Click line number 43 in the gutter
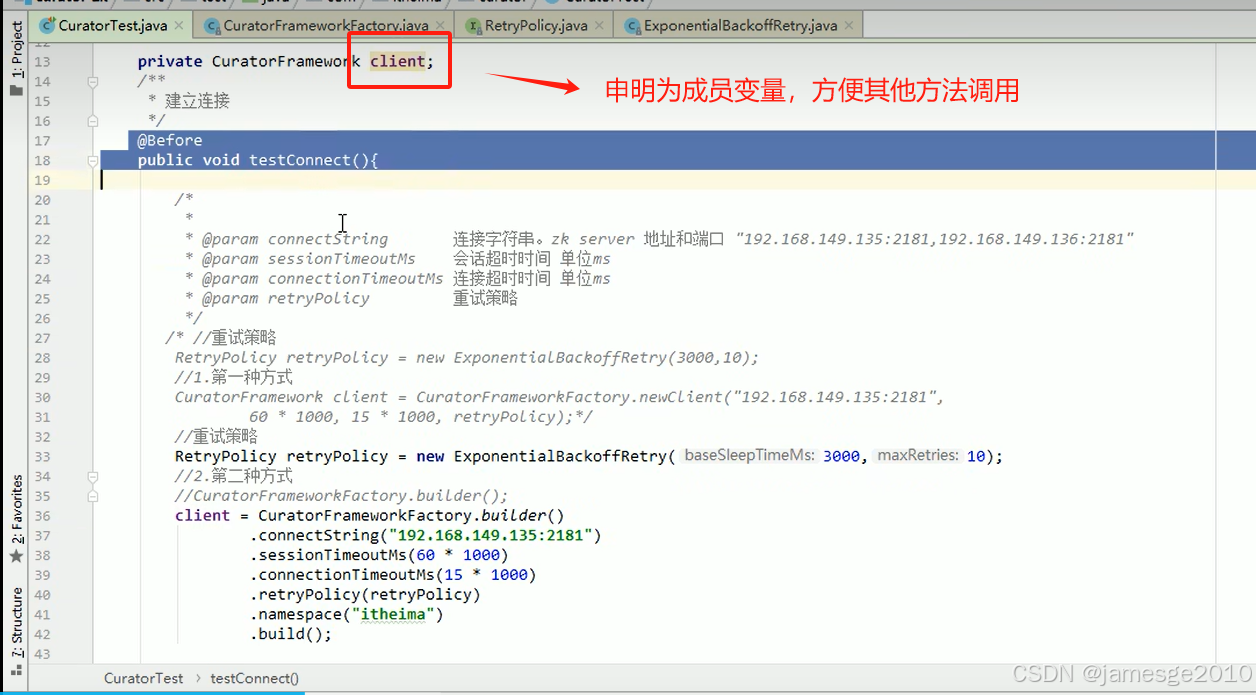Screen dimensions: 1256x695 pyautogui.click(x=41, y=654)
